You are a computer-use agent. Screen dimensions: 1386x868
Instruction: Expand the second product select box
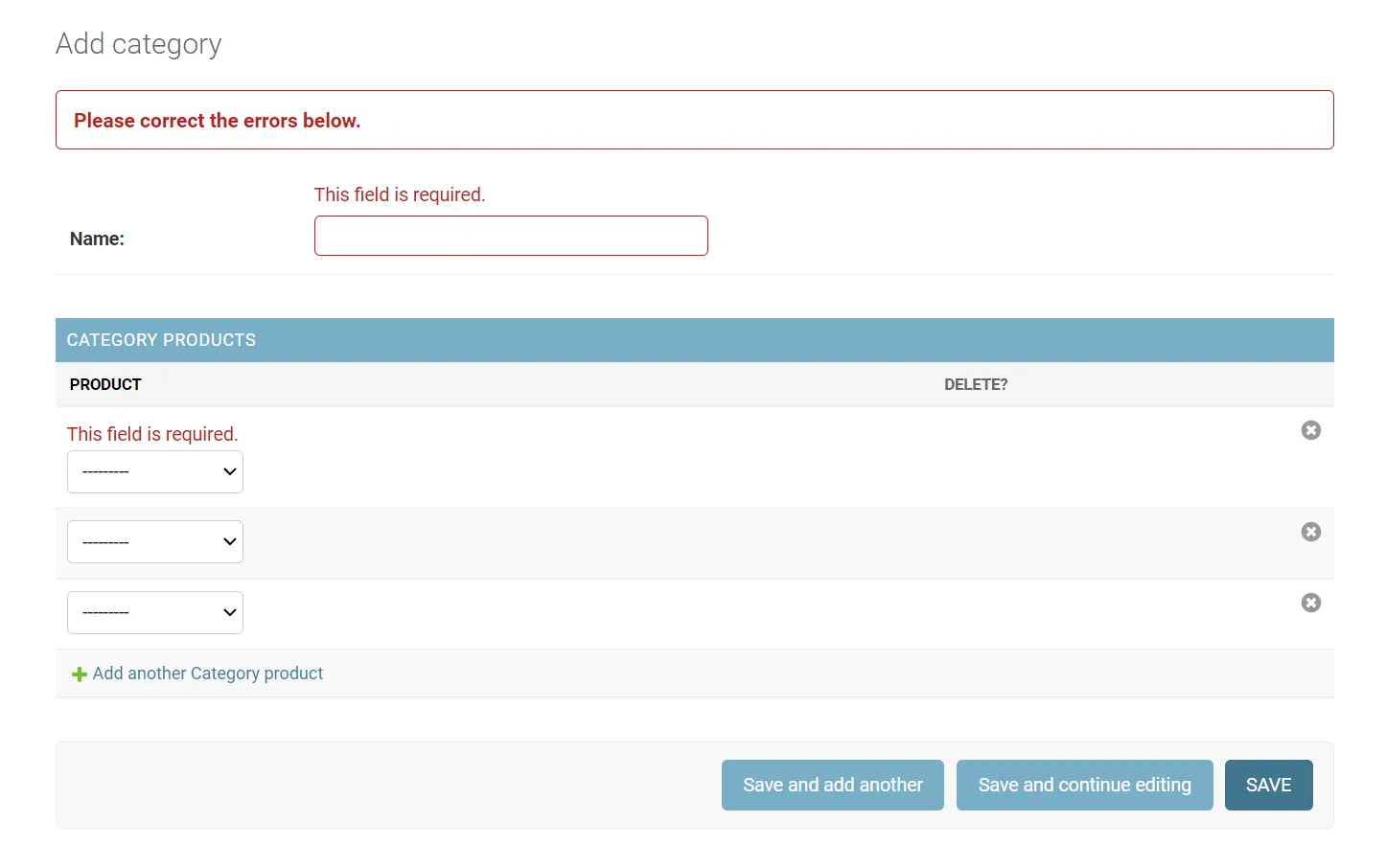[155, 541]
